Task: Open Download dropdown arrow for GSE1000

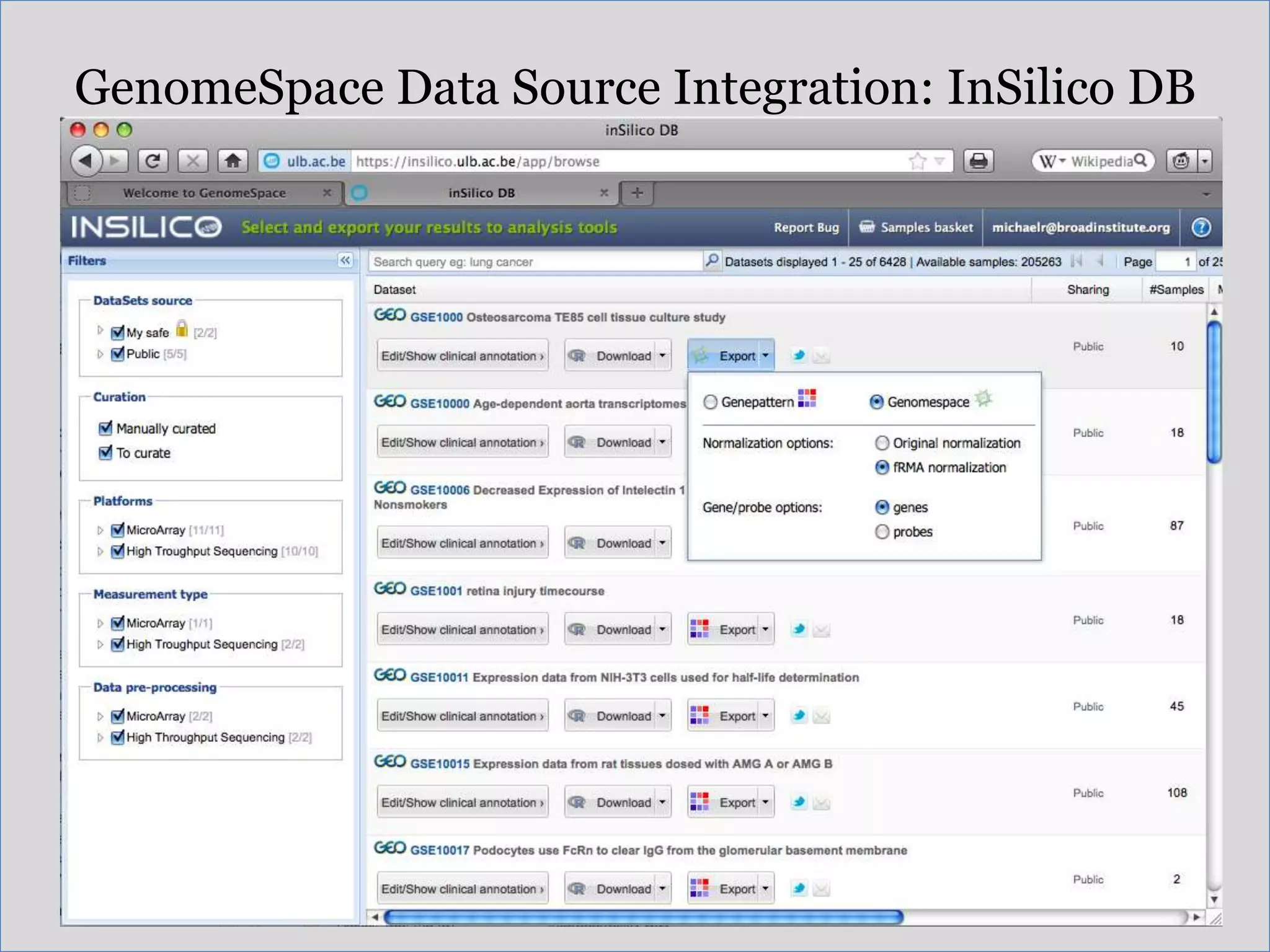Action: [x=662, y=356]
